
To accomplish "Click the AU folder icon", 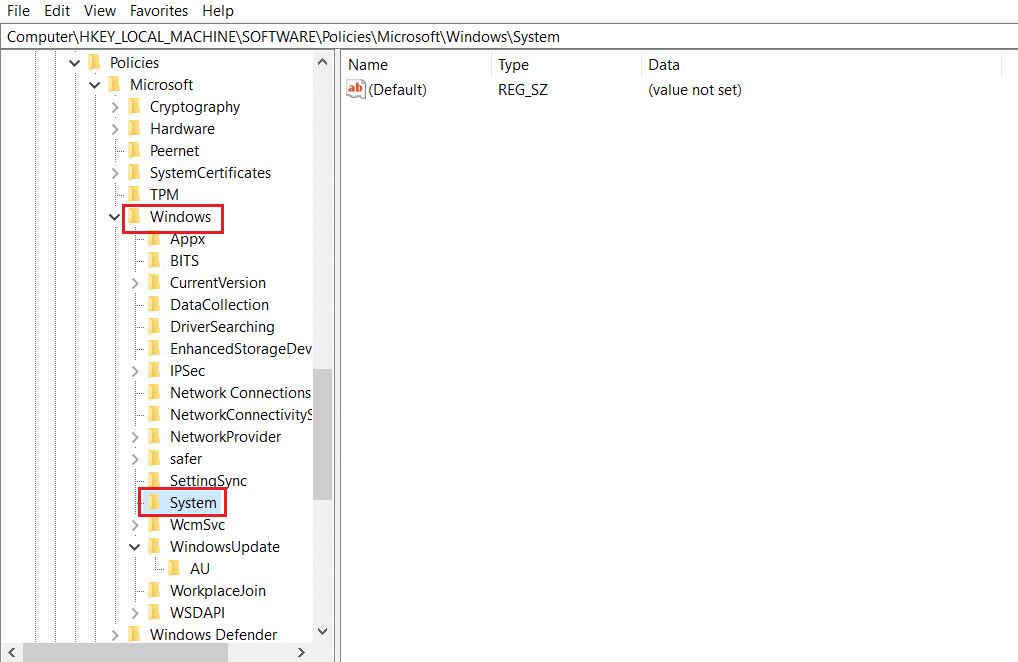I will 175,569.
